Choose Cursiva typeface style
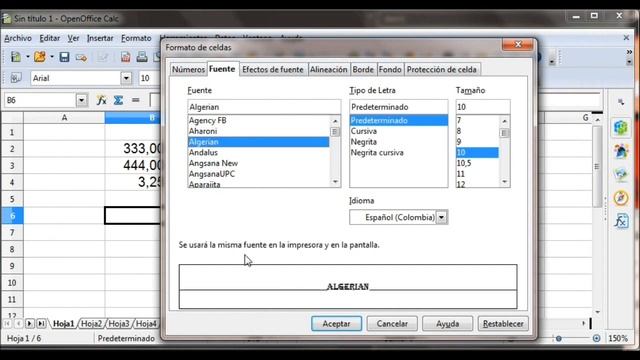This screenshot has width=640, height=360. [x=398, y=131]
